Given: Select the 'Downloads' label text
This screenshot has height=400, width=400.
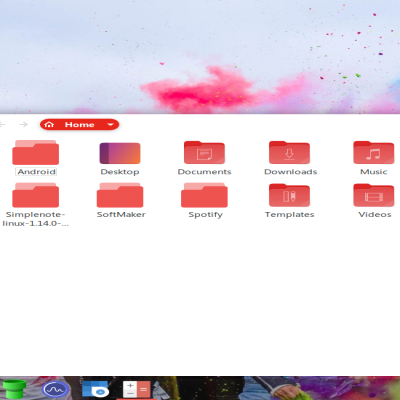Looking at the screenshot, I should coord(291,172).
